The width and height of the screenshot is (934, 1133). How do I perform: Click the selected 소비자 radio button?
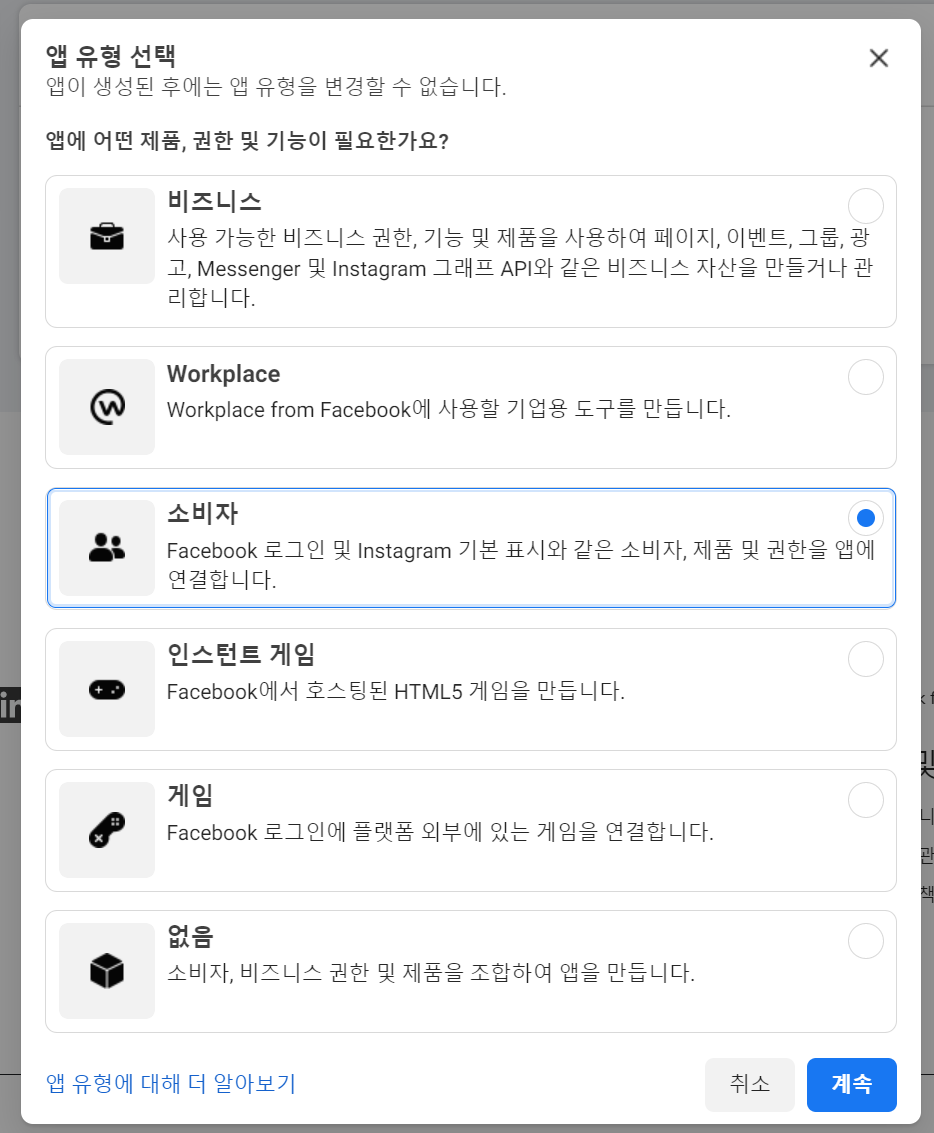(x=865, y=518)
